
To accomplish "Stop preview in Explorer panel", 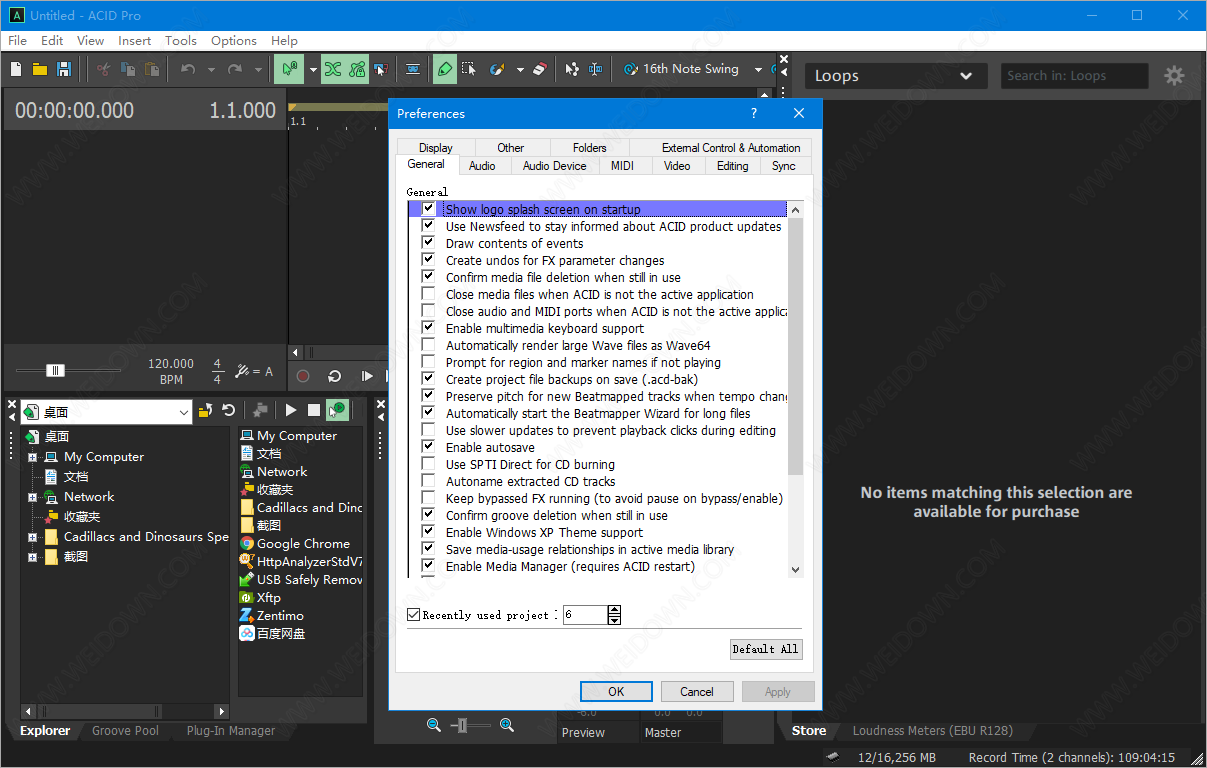I will 314,410.
